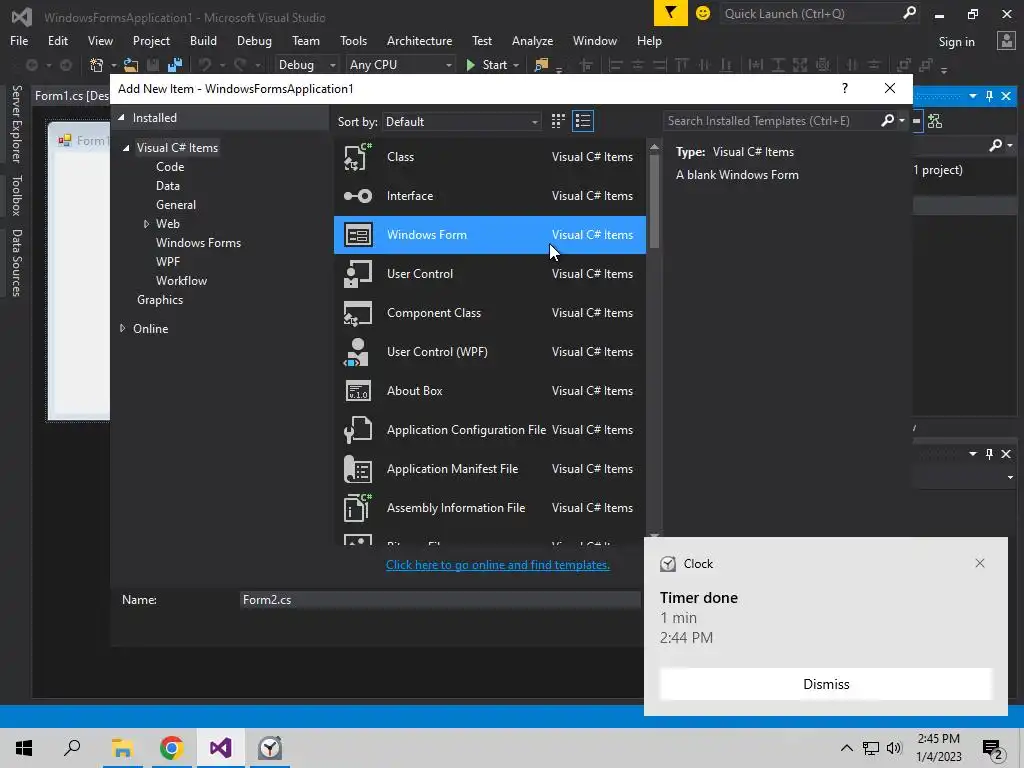Show hidden system tray icons

(x=846, y=748)
